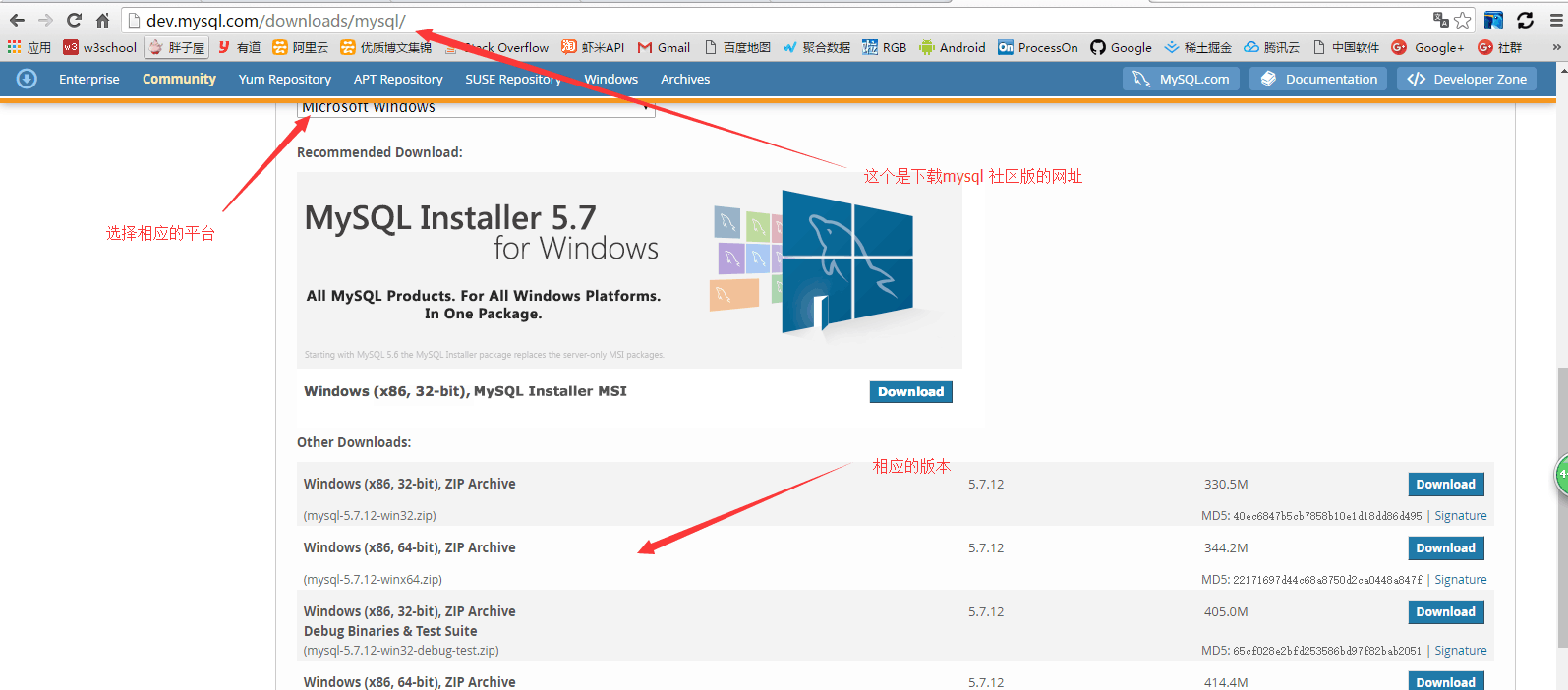The image size is (1568, 690).
Task: Open the 胖子屋 bookmark
Action: click(x=176, y=47)
